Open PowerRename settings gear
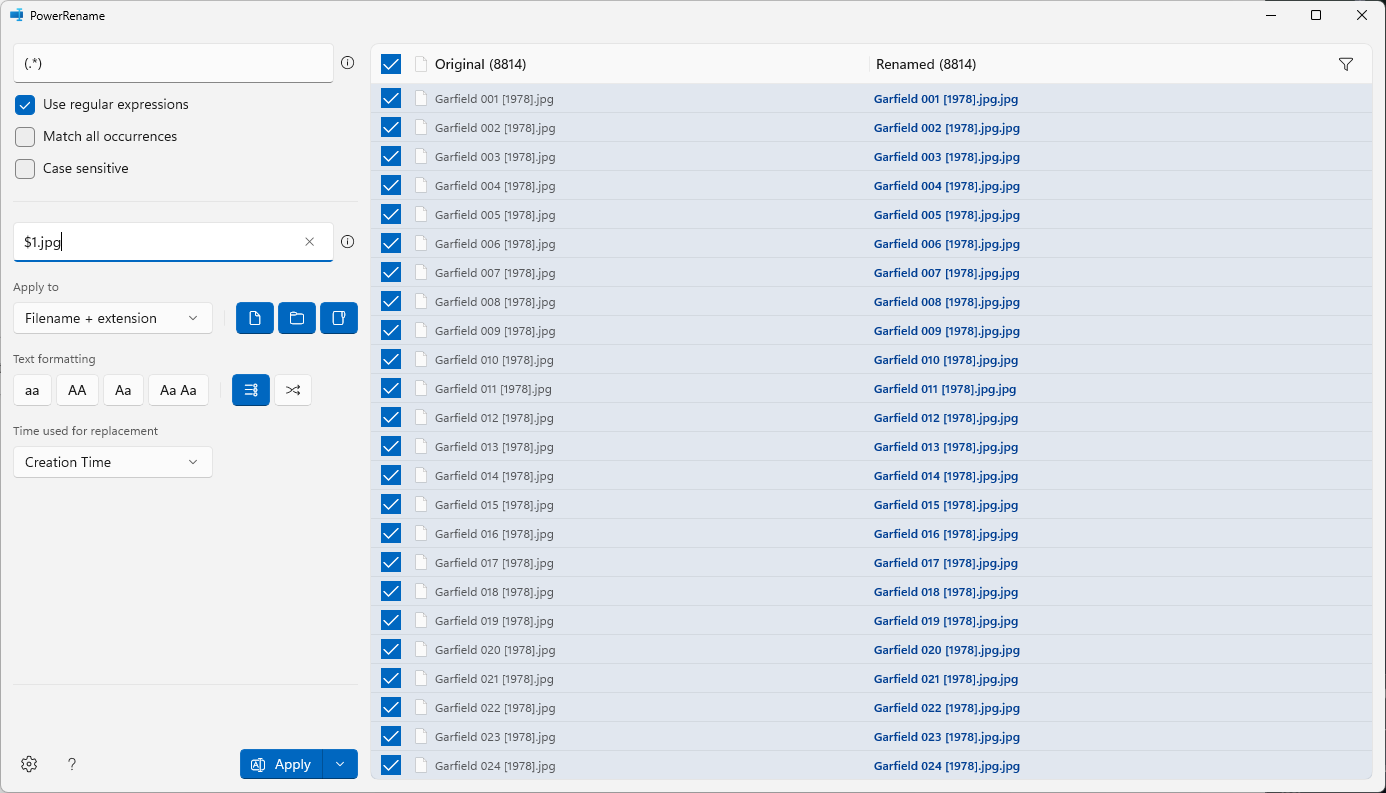This screenshot has width=1386, height=793. click(x=29, y=764)
